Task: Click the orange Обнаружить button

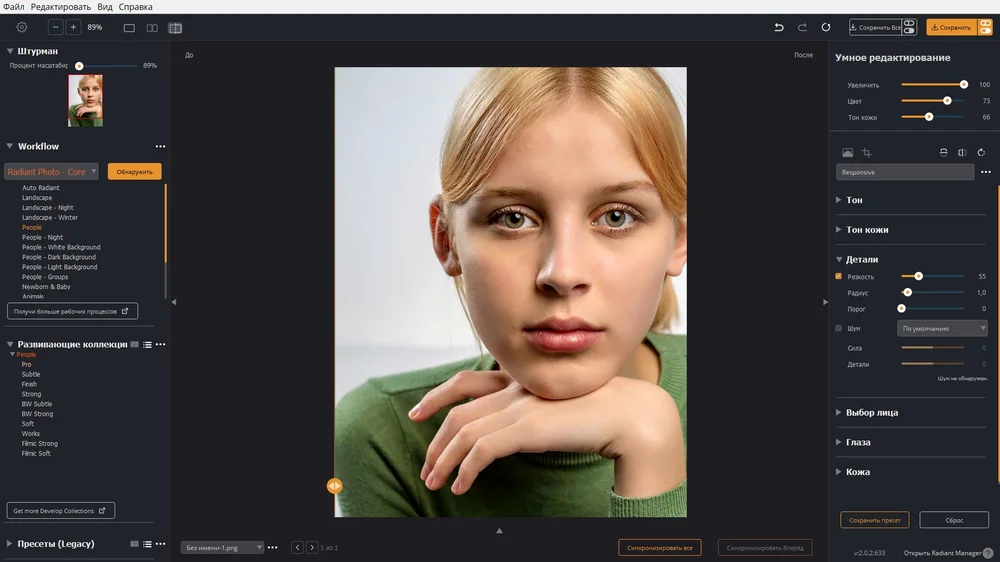Action: [135, 172]
